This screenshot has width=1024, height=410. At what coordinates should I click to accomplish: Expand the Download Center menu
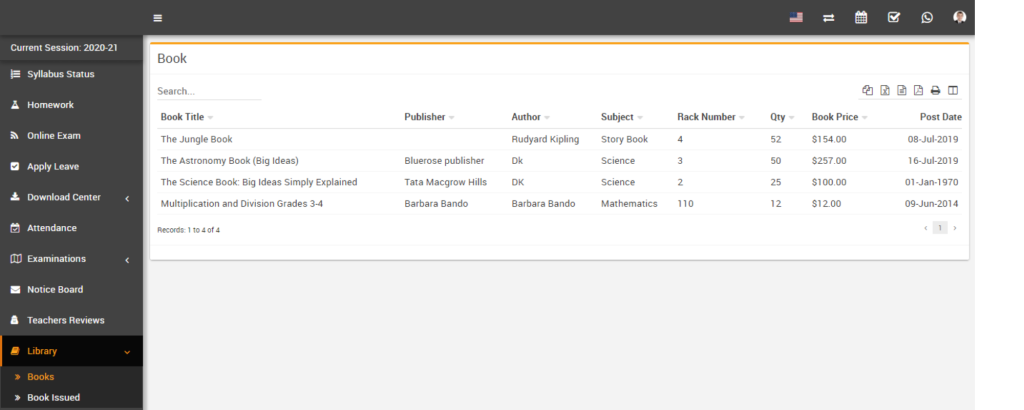(127, 198)
